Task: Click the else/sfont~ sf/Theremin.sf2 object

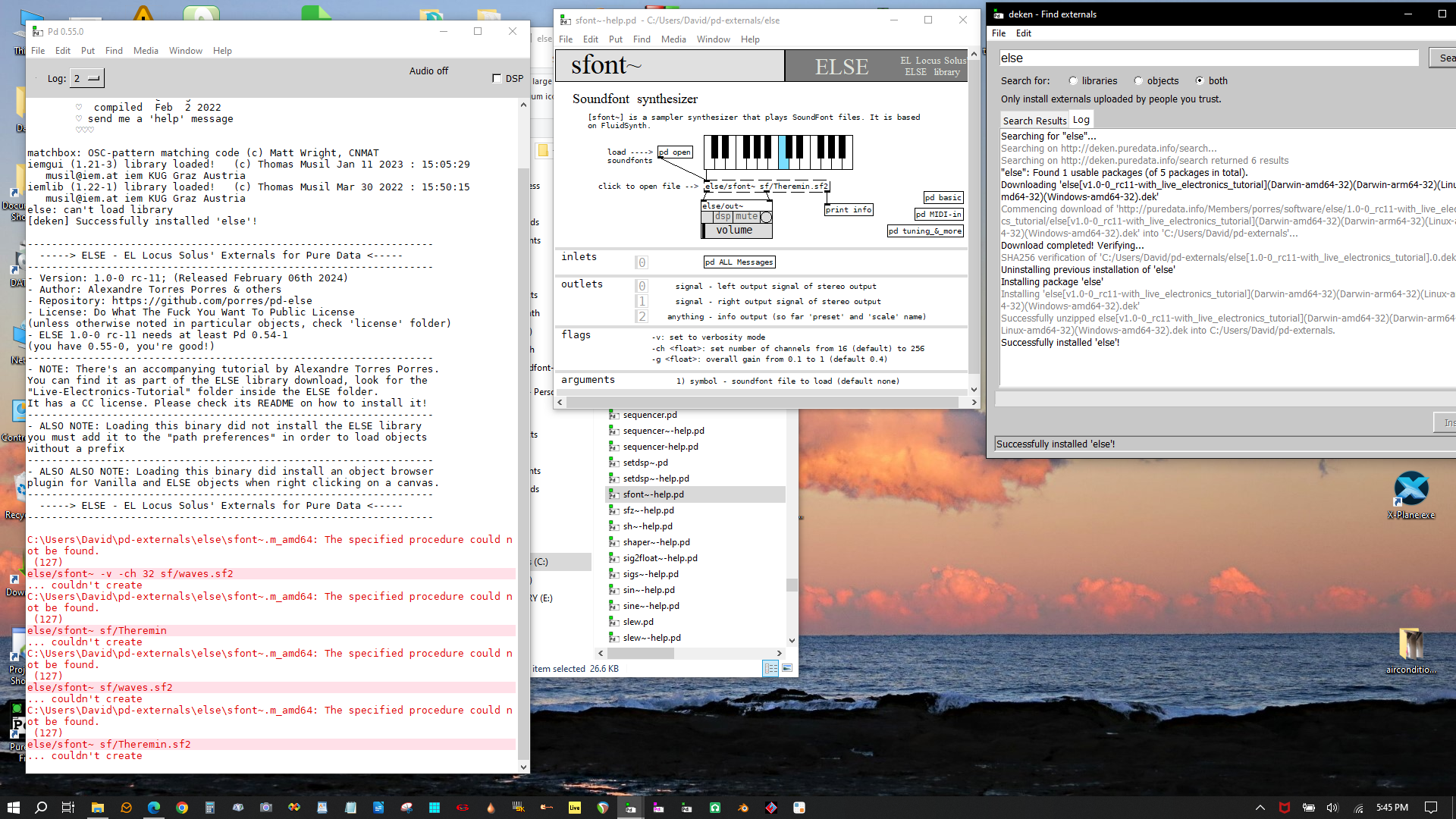Action: [x=767, y=186]
